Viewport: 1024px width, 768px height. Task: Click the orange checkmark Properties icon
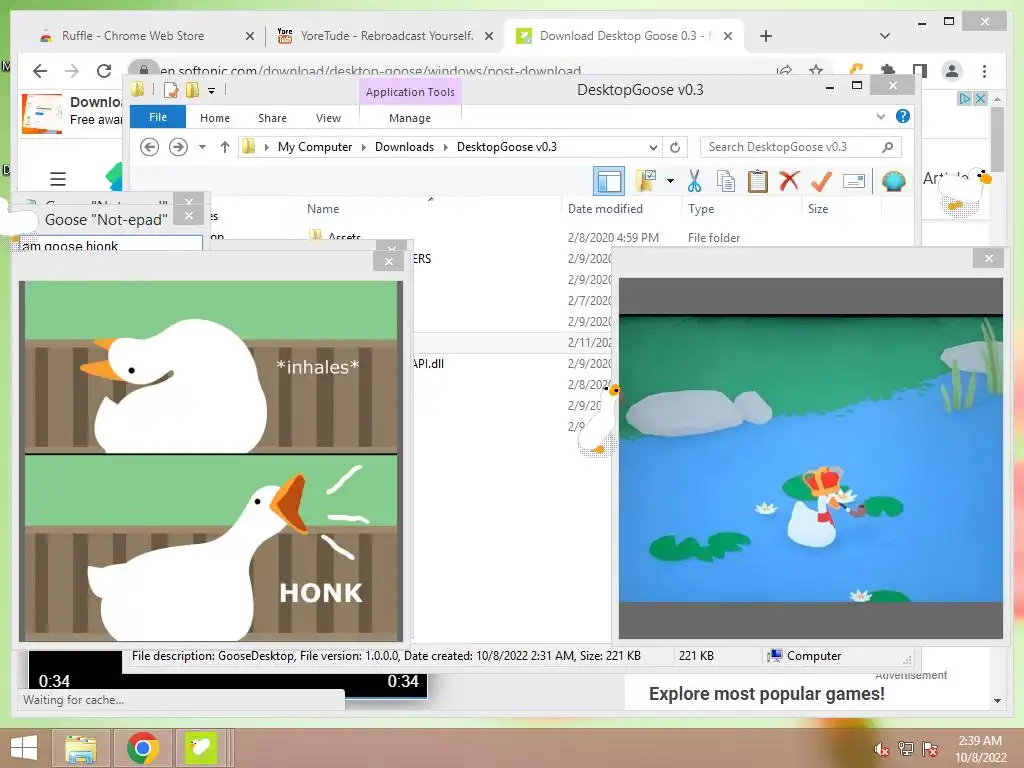821,181
